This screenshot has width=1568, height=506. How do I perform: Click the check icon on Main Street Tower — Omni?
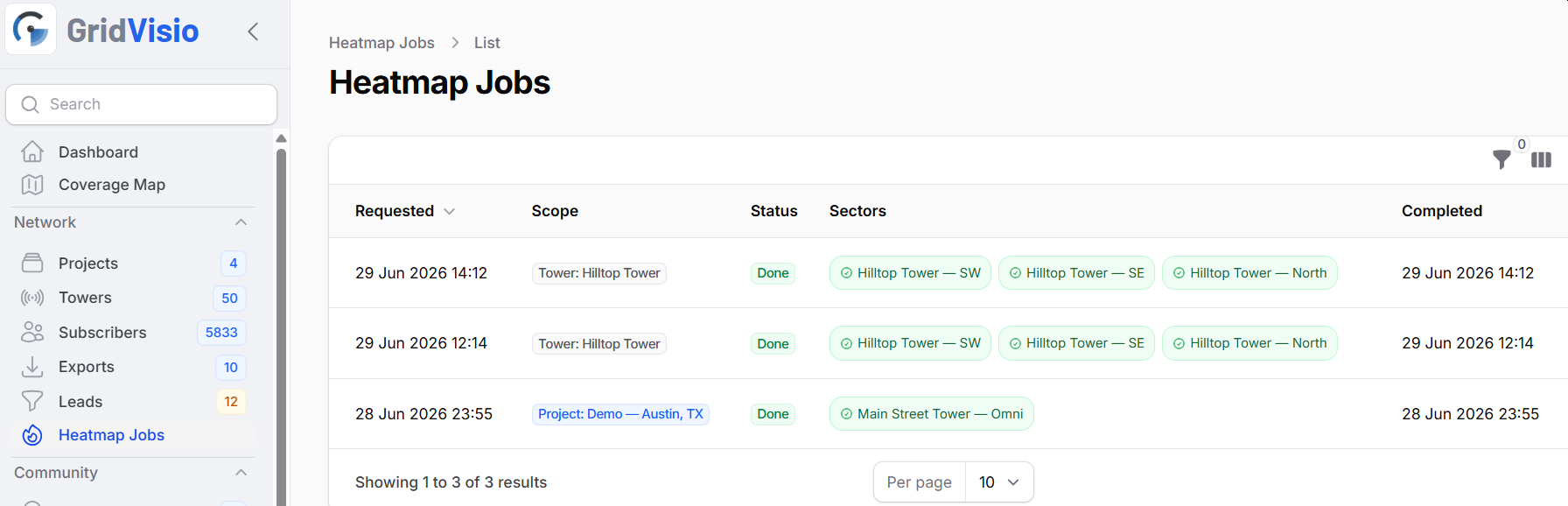pos(846,414)
